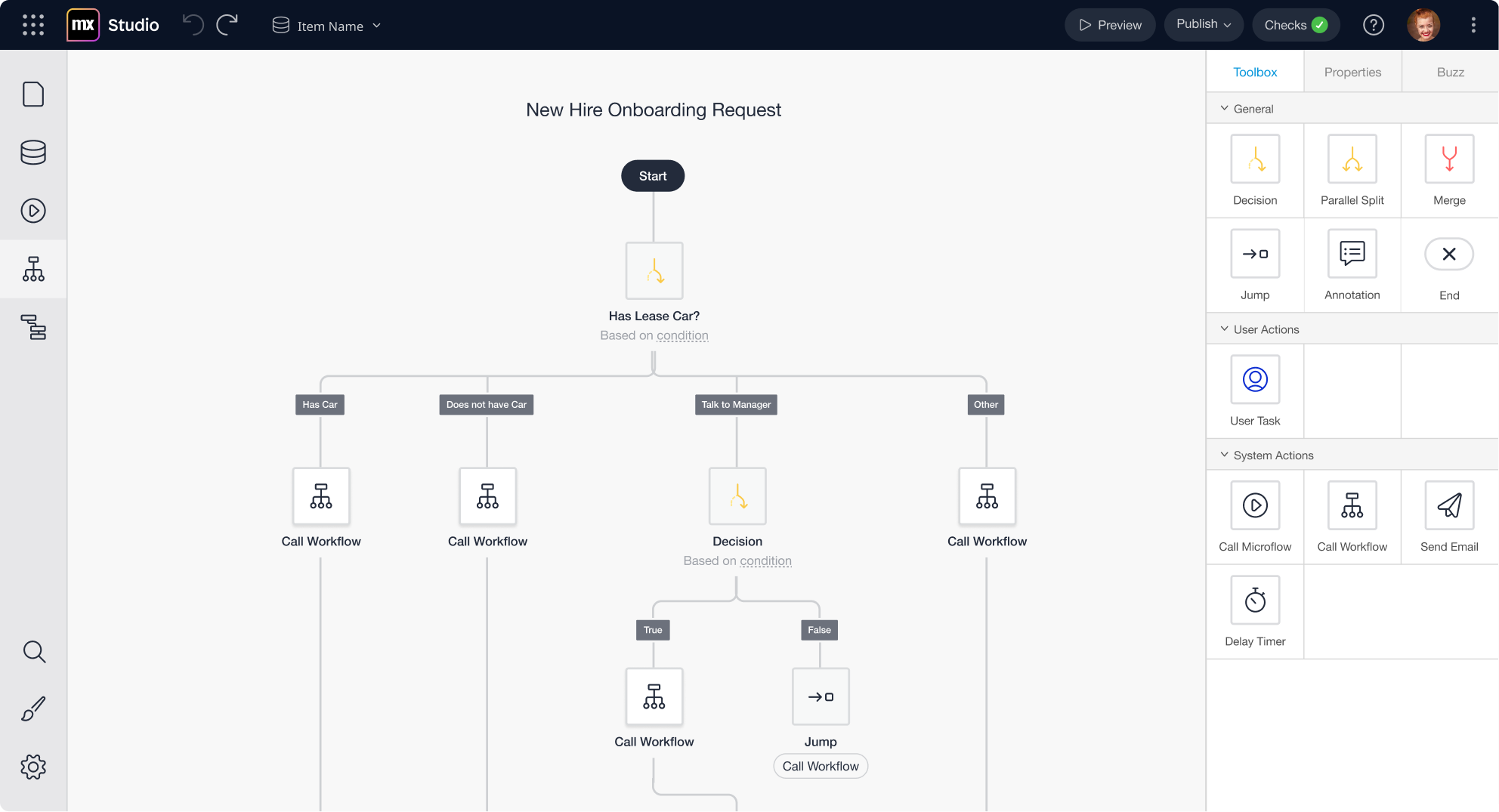Select Call Workflow node under True
Screen dimensions: 1499x812
(654, 696)
